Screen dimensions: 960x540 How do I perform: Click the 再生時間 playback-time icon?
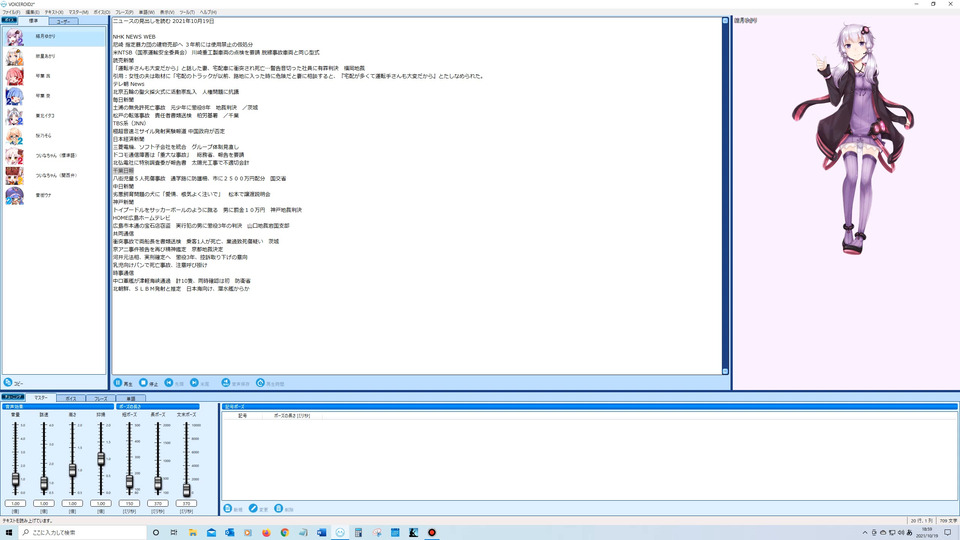[260, 383]
